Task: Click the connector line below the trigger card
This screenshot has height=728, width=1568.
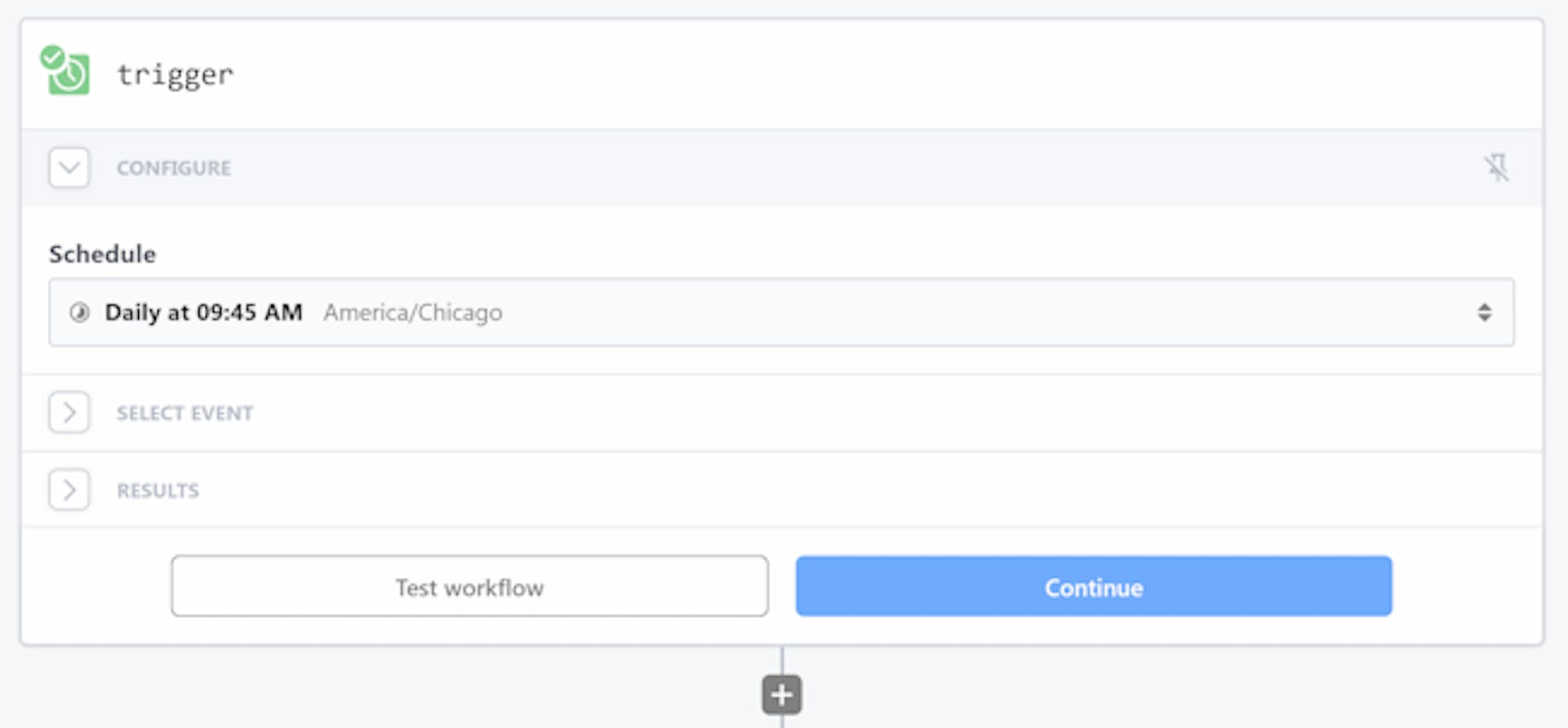Action: tap(782, 660)
